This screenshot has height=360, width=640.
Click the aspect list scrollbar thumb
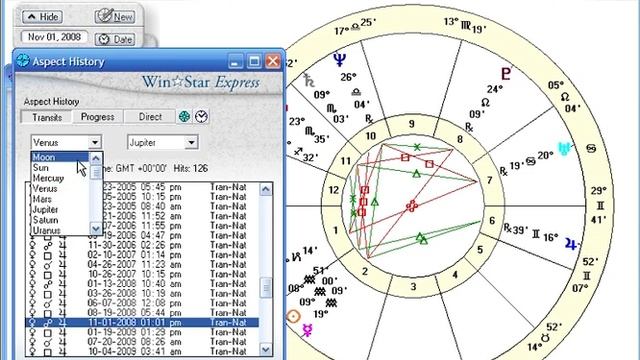[x=266, y=288]
